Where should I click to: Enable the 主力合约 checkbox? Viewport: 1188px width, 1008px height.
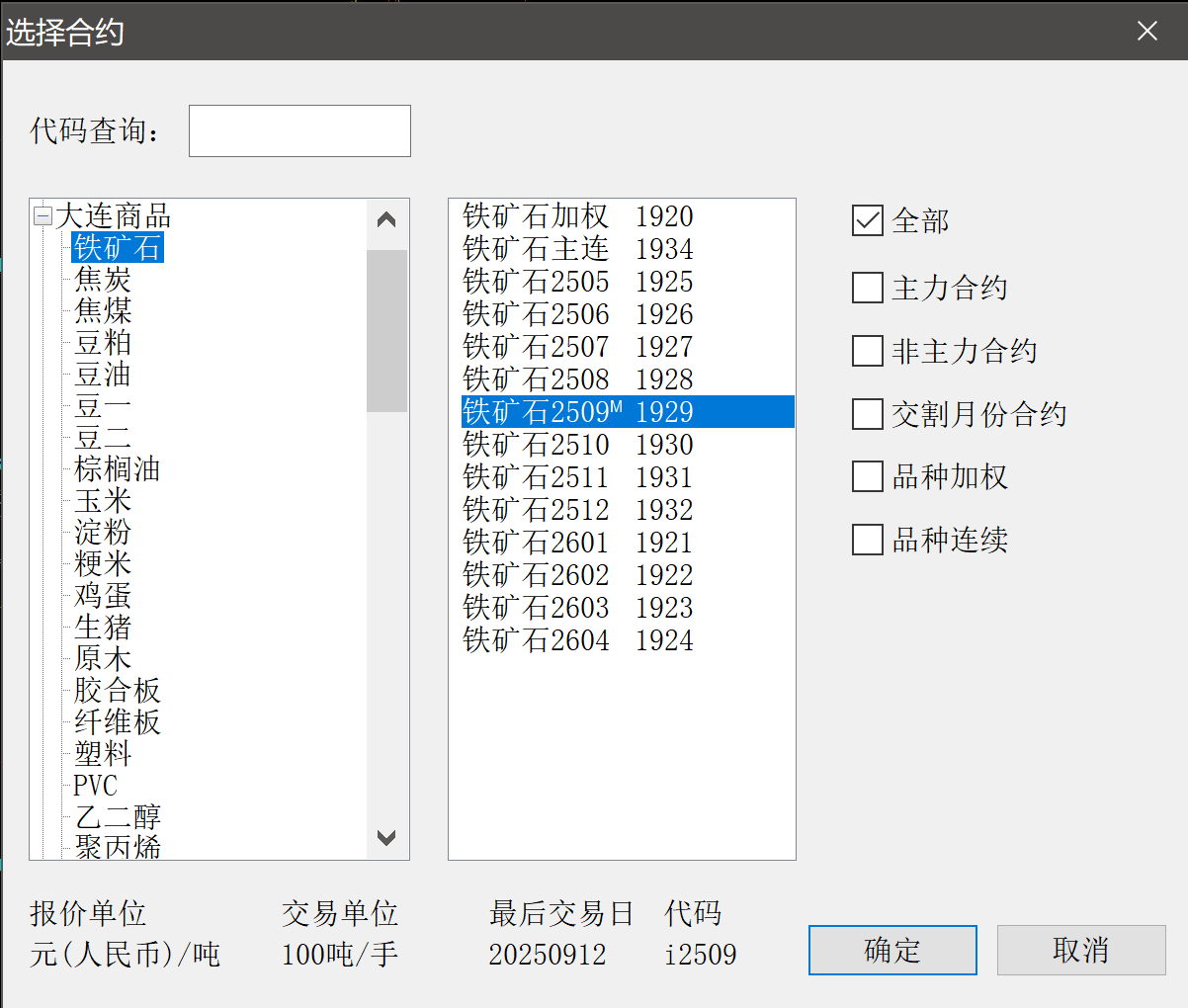pyautogui.click(x=867, y=288)
